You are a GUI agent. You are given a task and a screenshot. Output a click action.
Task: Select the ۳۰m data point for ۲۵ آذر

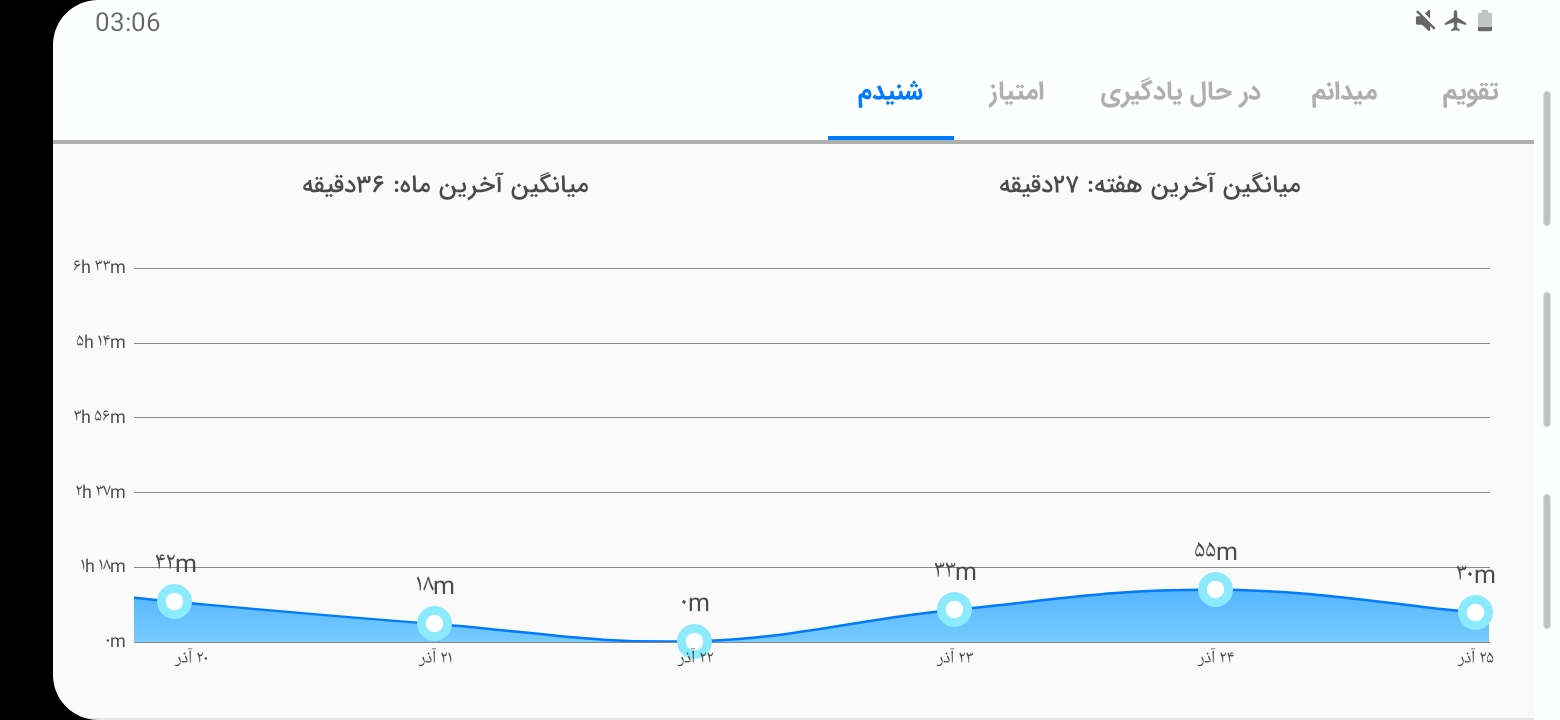coord(1475,612)
